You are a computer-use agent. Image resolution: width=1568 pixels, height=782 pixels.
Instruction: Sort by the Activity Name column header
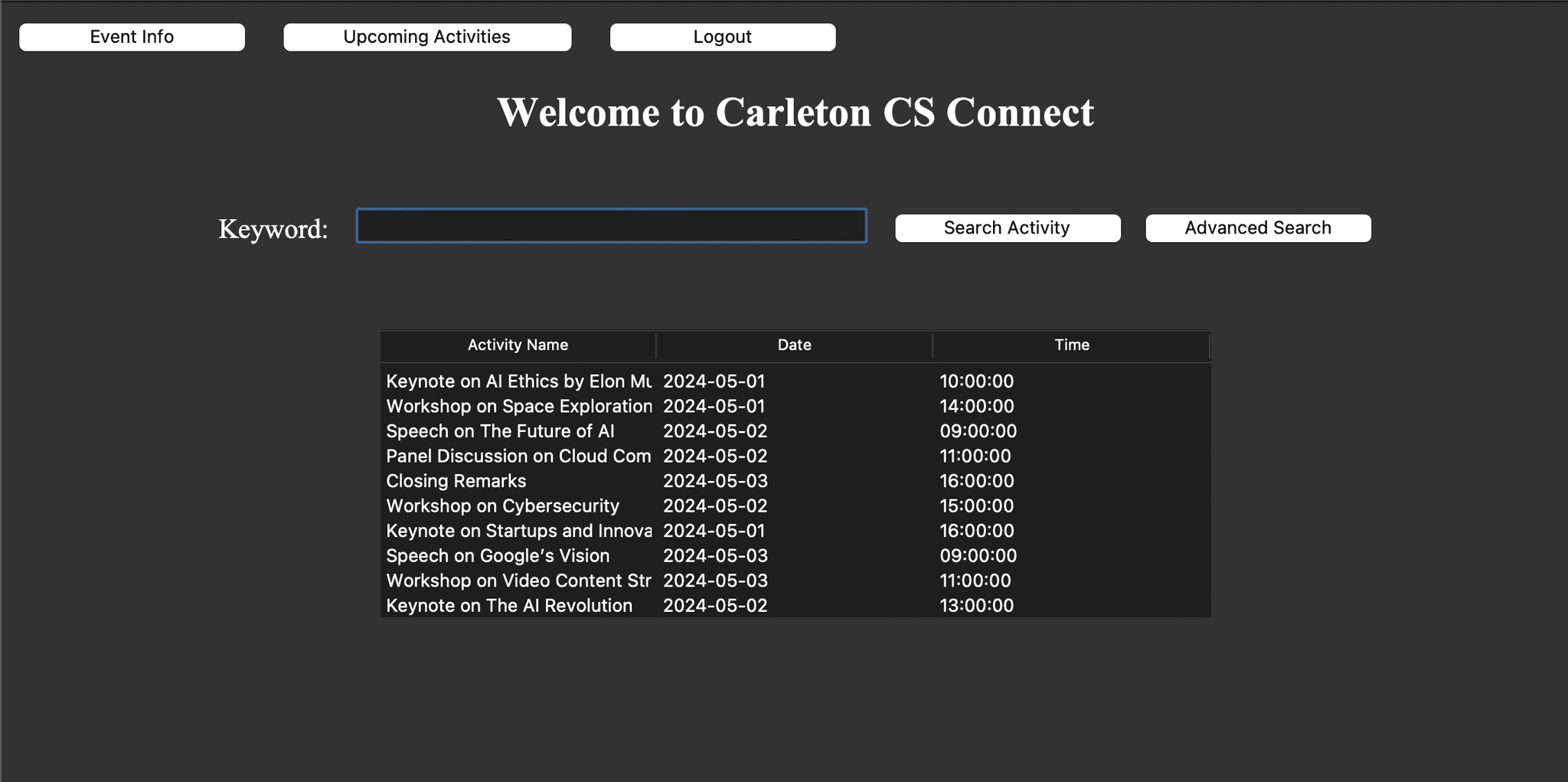518,345
